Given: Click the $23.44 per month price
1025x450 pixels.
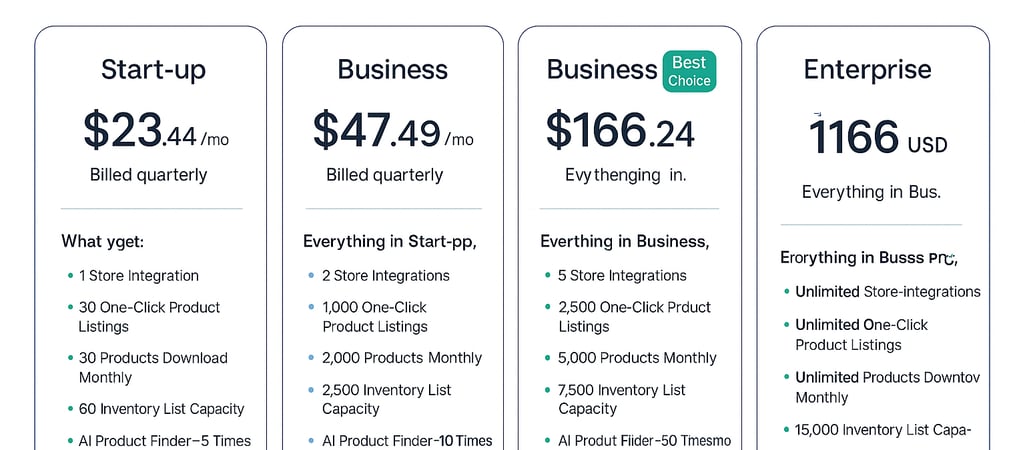Looking at the screenshot, I should click(x=156, y=130).
